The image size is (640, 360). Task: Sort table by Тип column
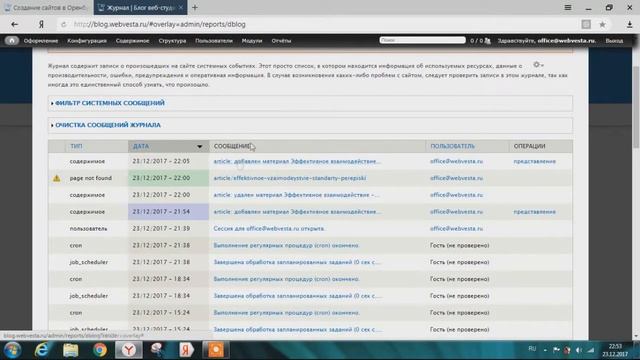pyautogui.click(x=76, y=146)
